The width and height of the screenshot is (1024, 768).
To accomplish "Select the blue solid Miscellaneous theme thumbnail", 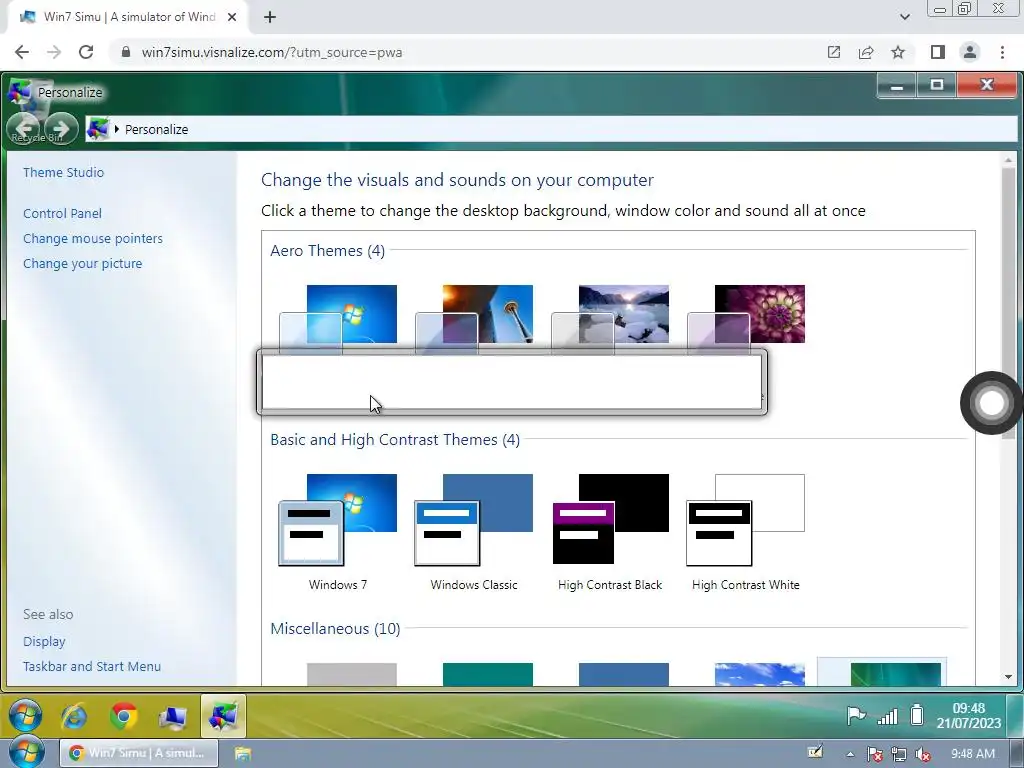I will click(x=624, y=674).
